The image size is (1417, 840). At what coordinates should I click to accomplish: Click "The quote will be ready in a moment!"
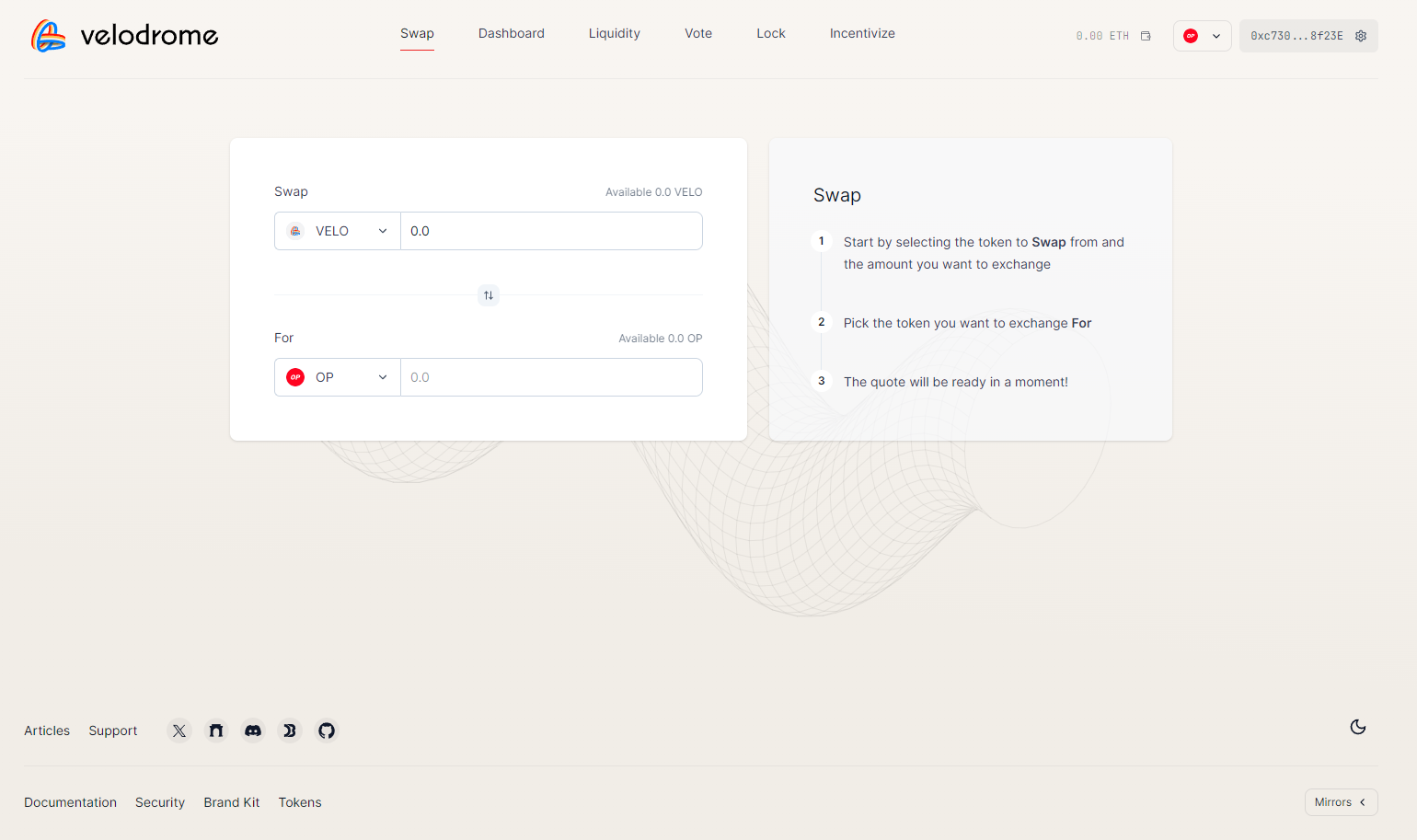pyautogui.click(x=956, y=382)
